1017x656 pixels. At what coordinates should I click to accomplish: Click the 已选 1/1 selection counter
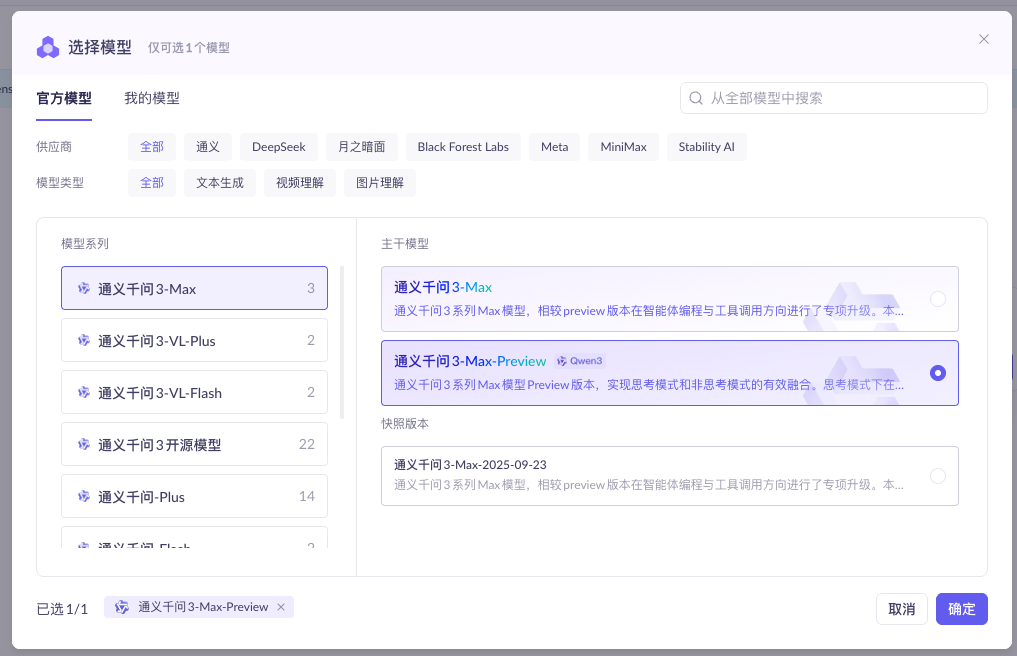click(62, 609)
